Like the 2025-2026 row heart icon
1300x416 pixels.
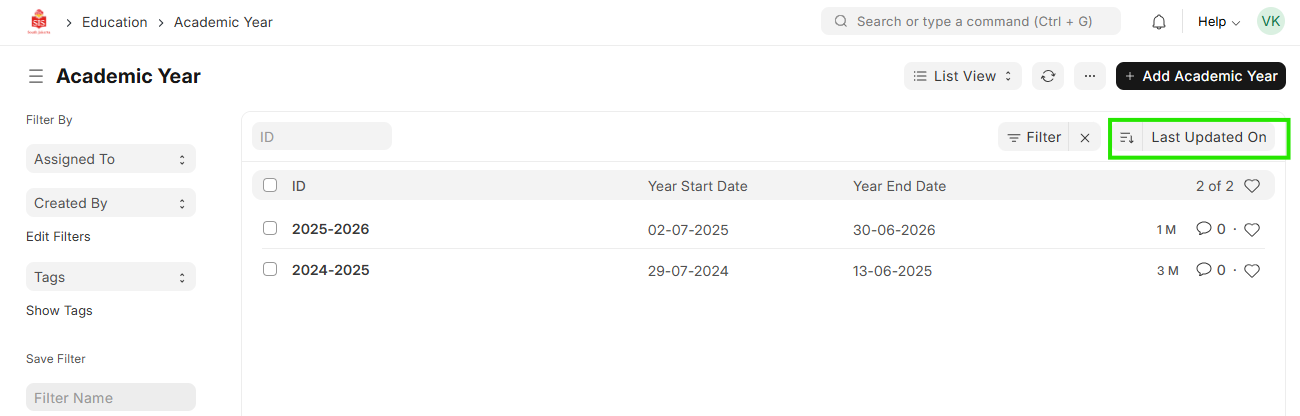[1252, 229]
